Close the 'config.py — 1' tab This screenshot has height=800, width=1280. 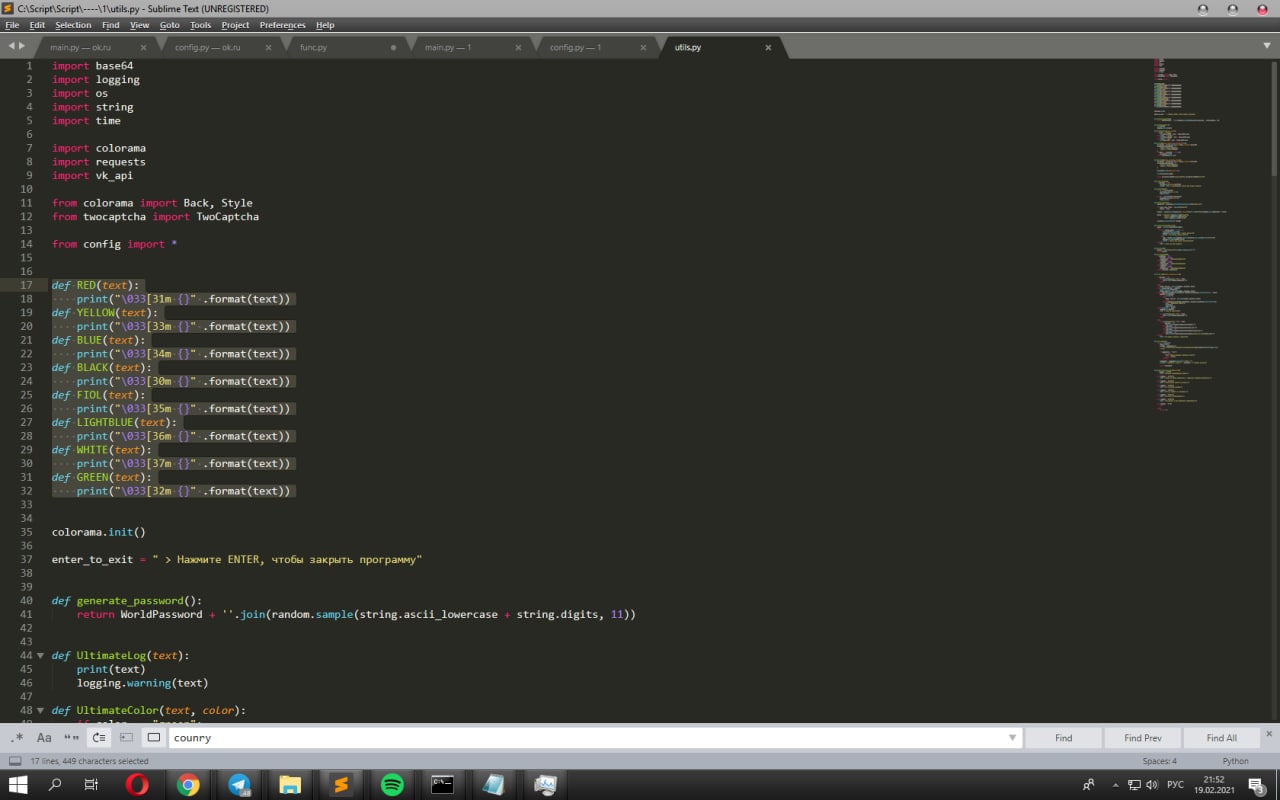pyautogui.click(x=643, y=47)
